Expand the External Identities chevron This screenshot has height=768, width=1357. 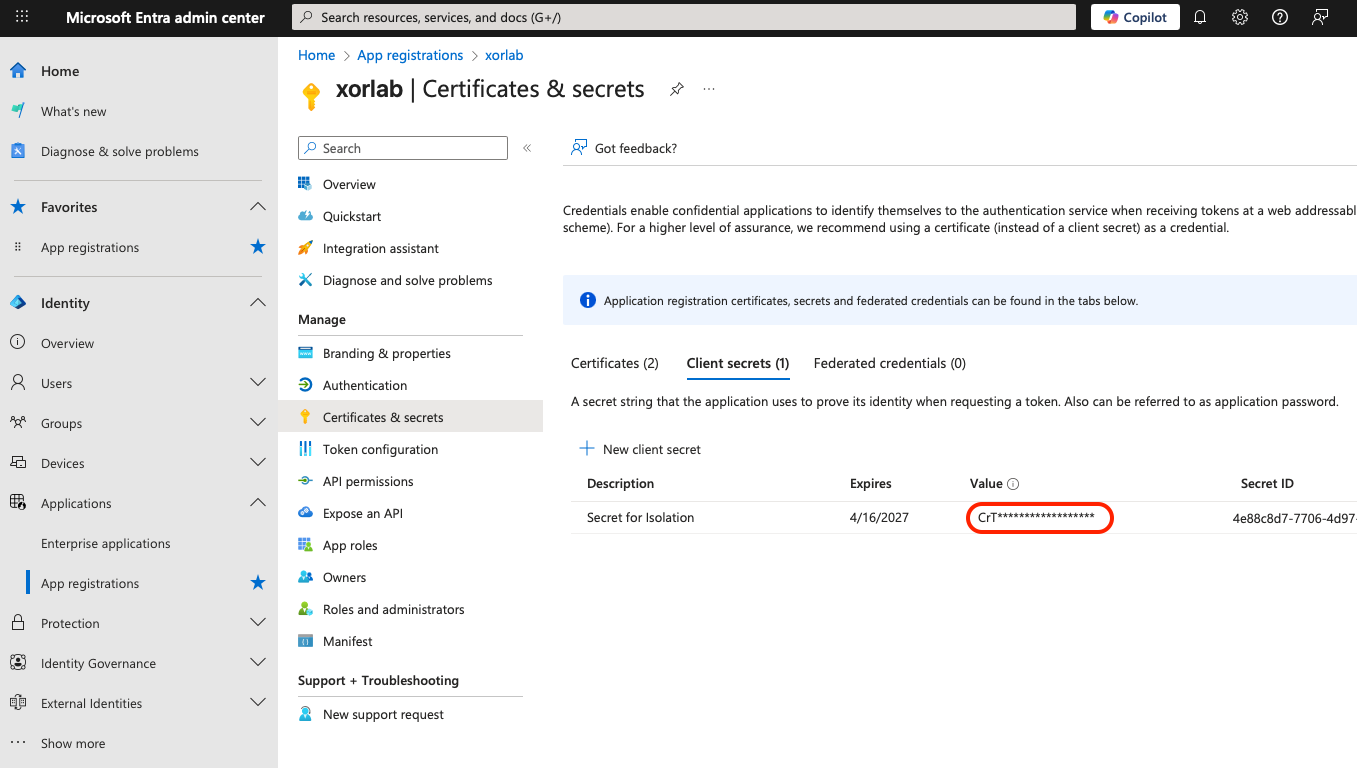258,703
